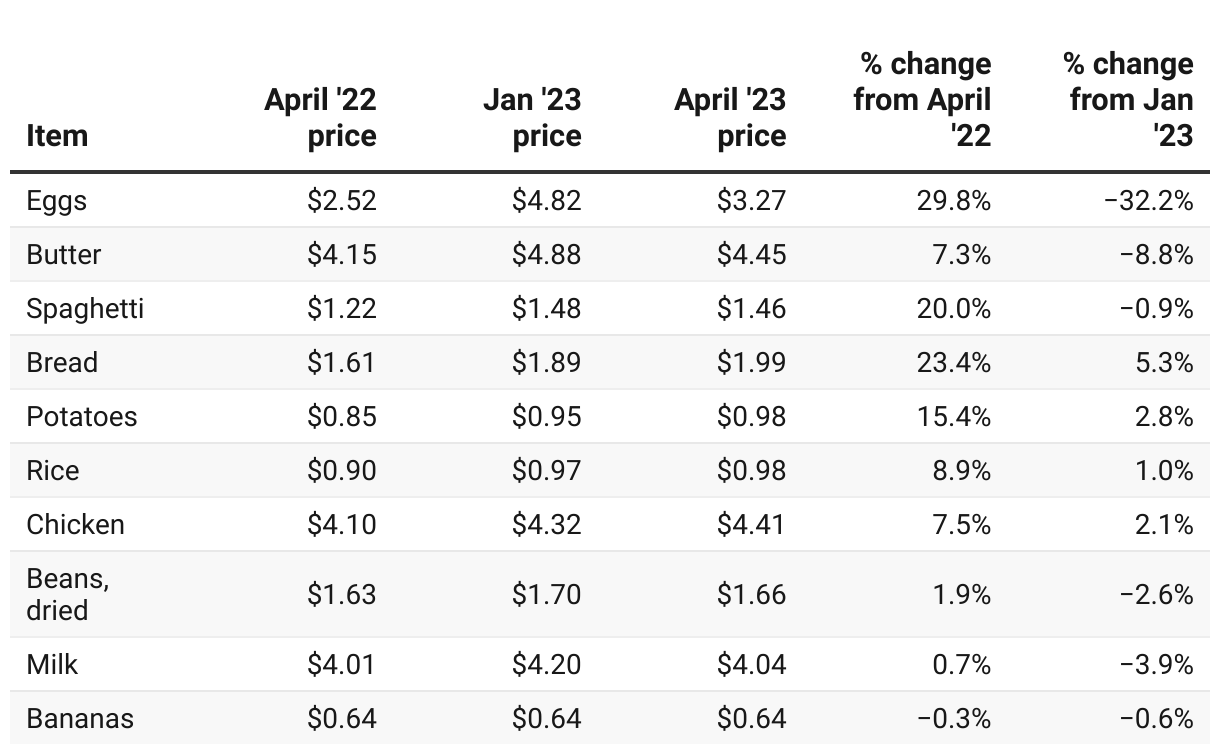Click the Item column header
This screenshot has width=1220, height=754.
coord(57,136)
